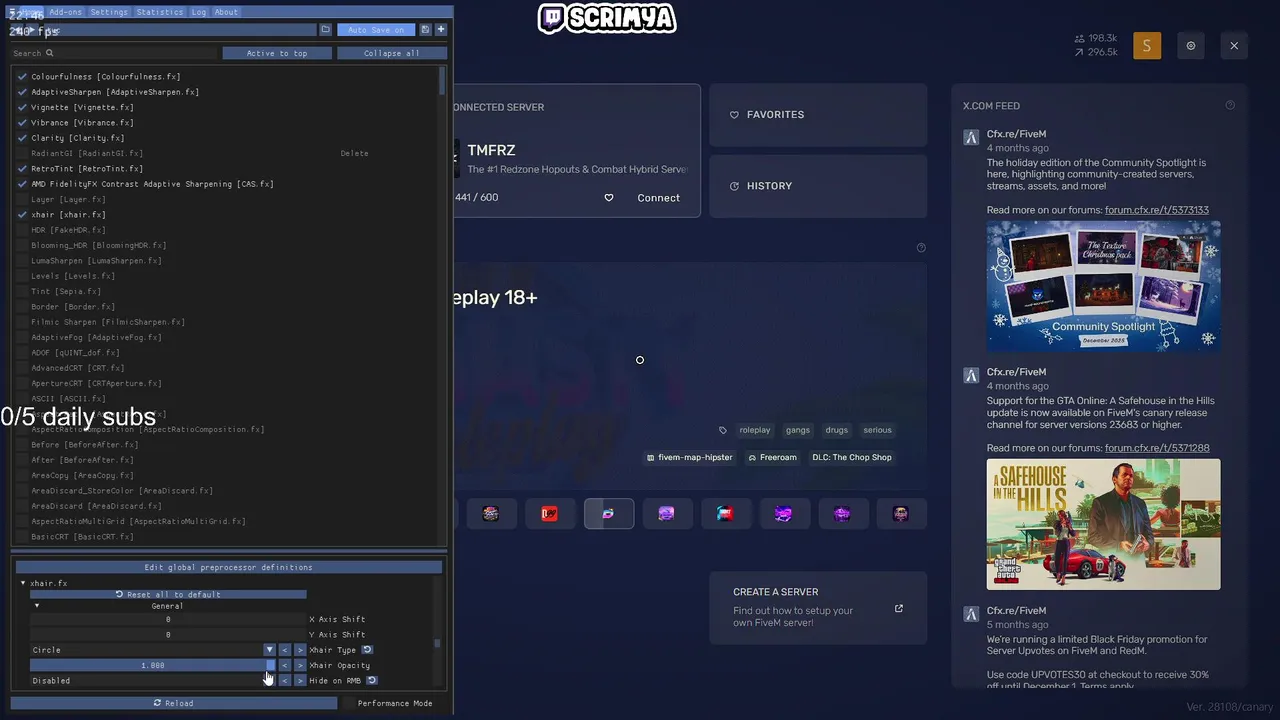Viewport: 1280px width, 720px height.
Task: Select first server icon in carousel row
Action: tap(490, 514)
